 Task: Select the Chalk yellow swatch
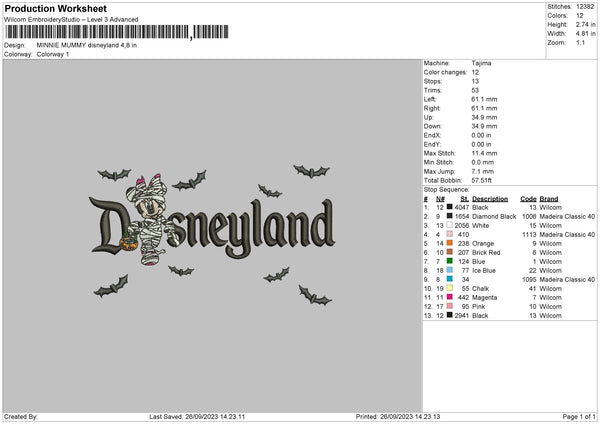tap(450, 288)
